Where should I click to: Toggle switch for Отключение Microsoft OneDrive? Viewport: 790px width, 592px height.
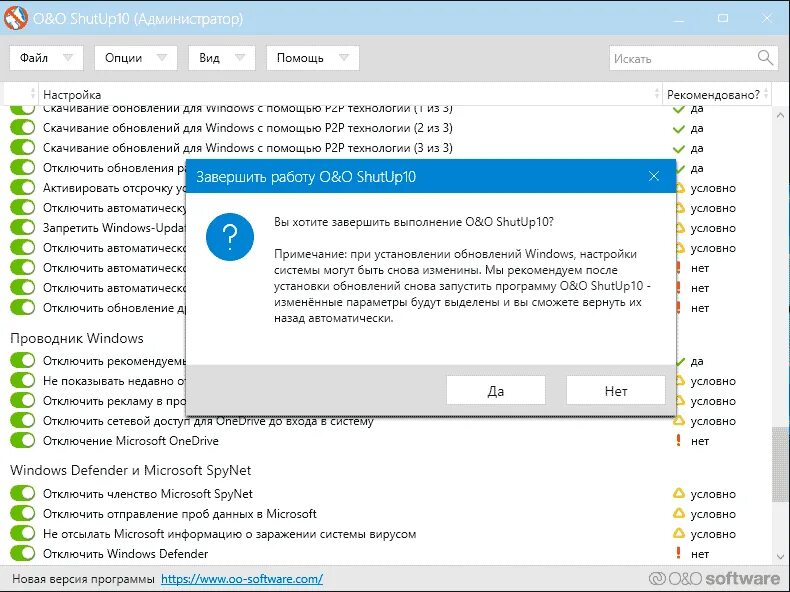[x=22, y=440]
